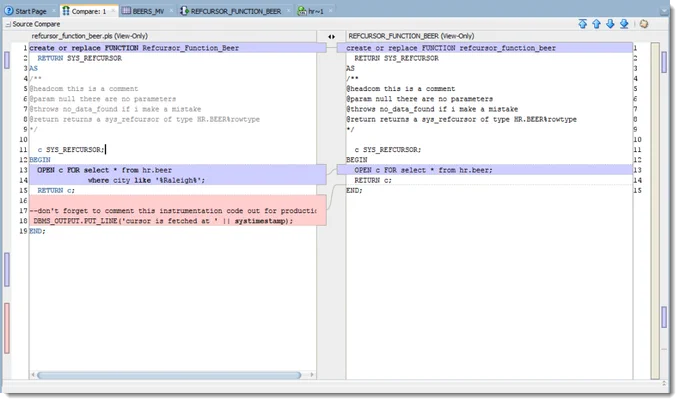680x403 pixels.
Task: Click the compare options icon beside arrows
Action: (x=644, y=24)
